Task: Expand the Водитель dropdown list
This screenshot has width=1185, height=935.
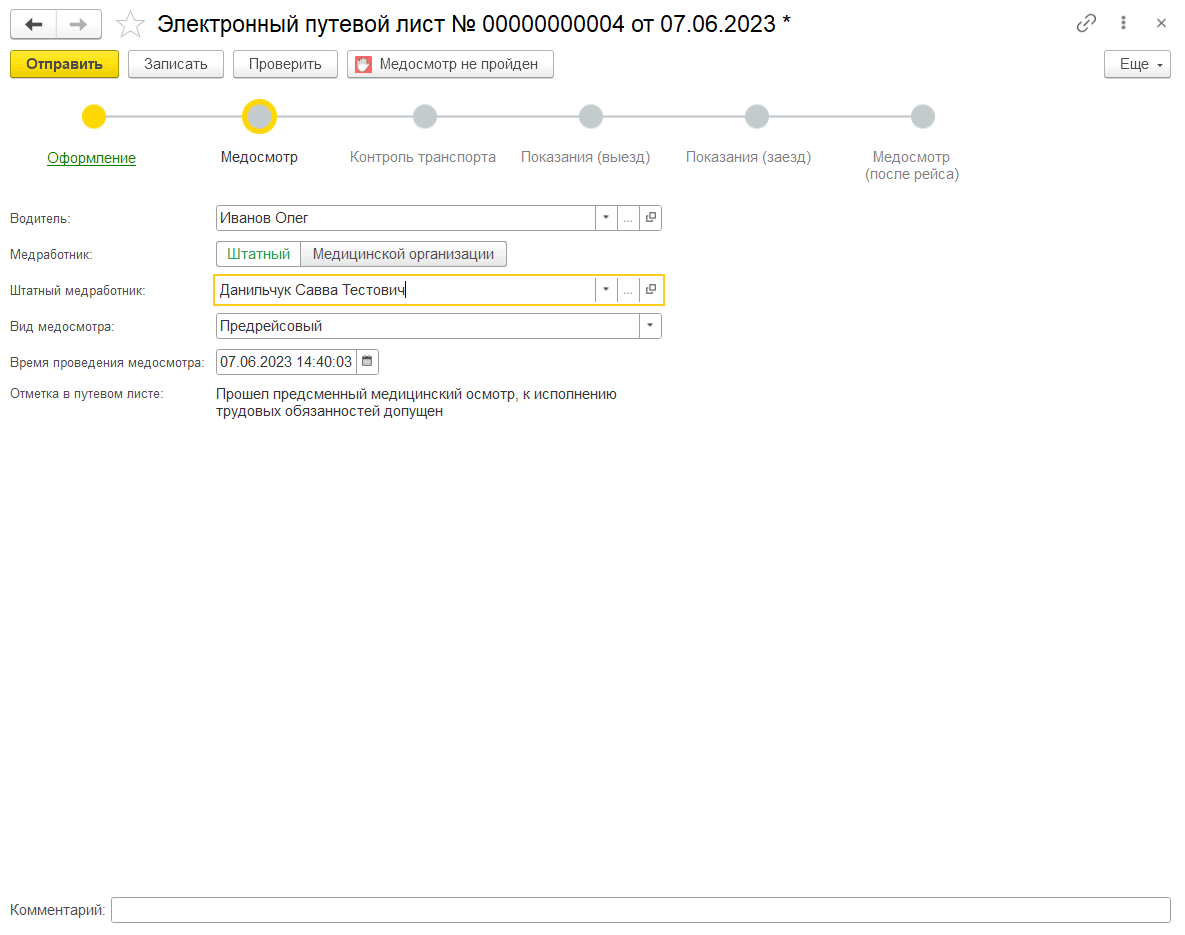Action: (x=606, y=218)
